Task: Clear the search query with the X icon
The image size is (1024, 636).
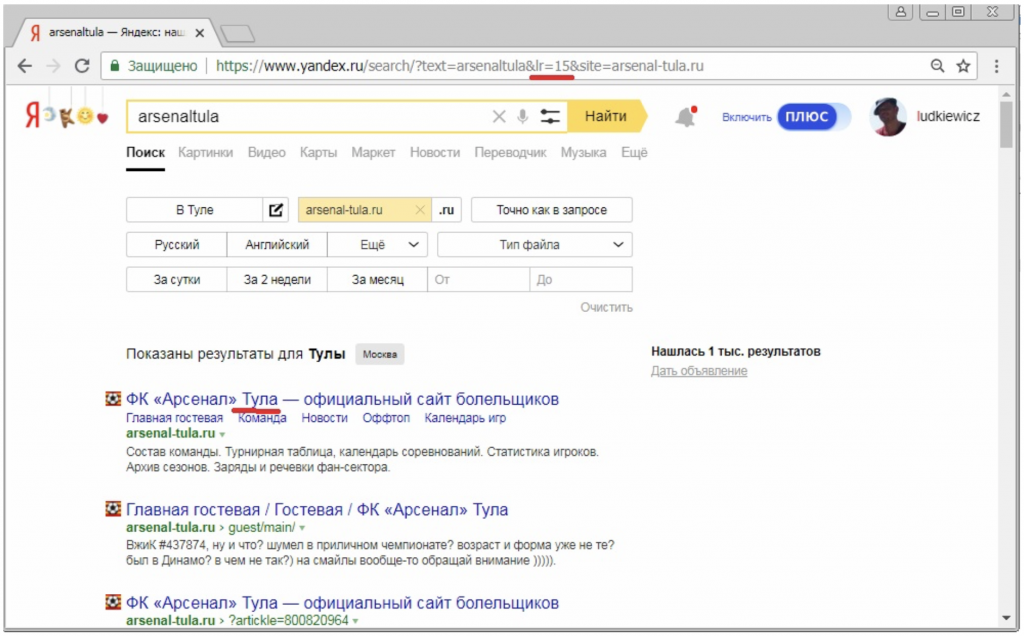Action: coord(499,117)
